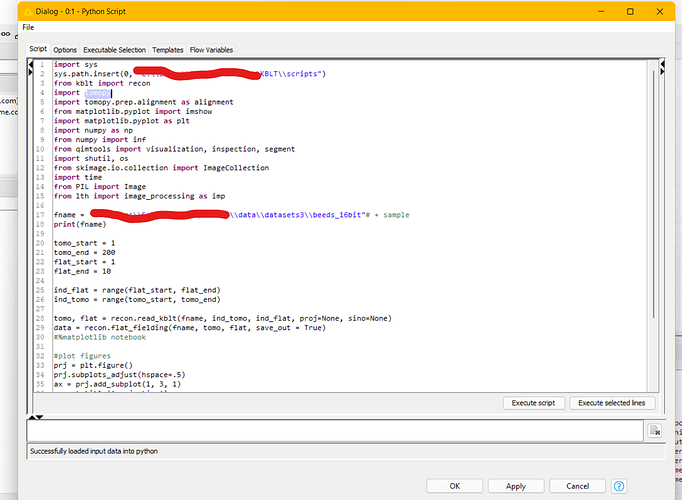
Task: Collapse right panel arrow beside script editor
Action: 662,64
